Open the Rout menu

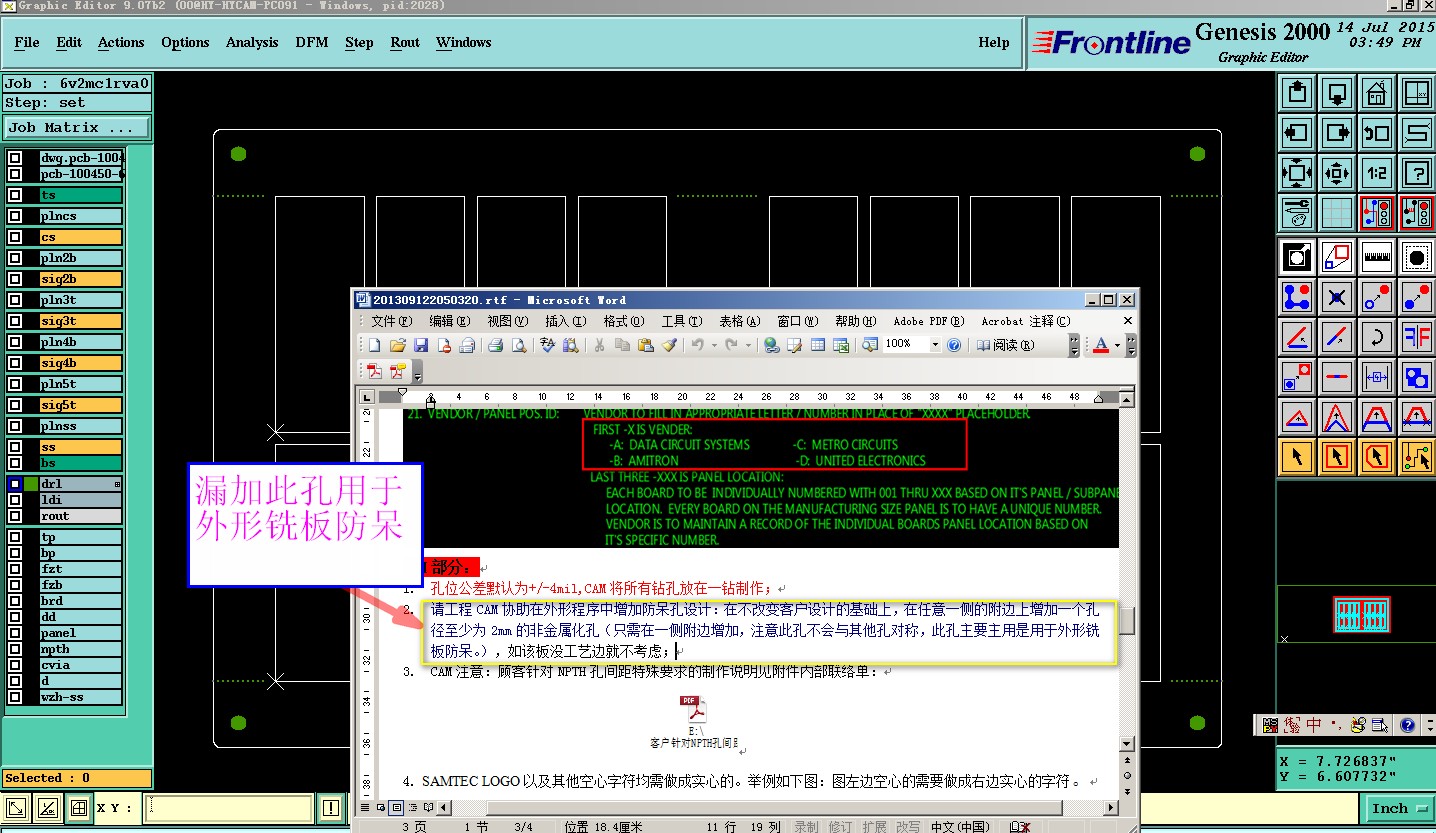[405, 42]
